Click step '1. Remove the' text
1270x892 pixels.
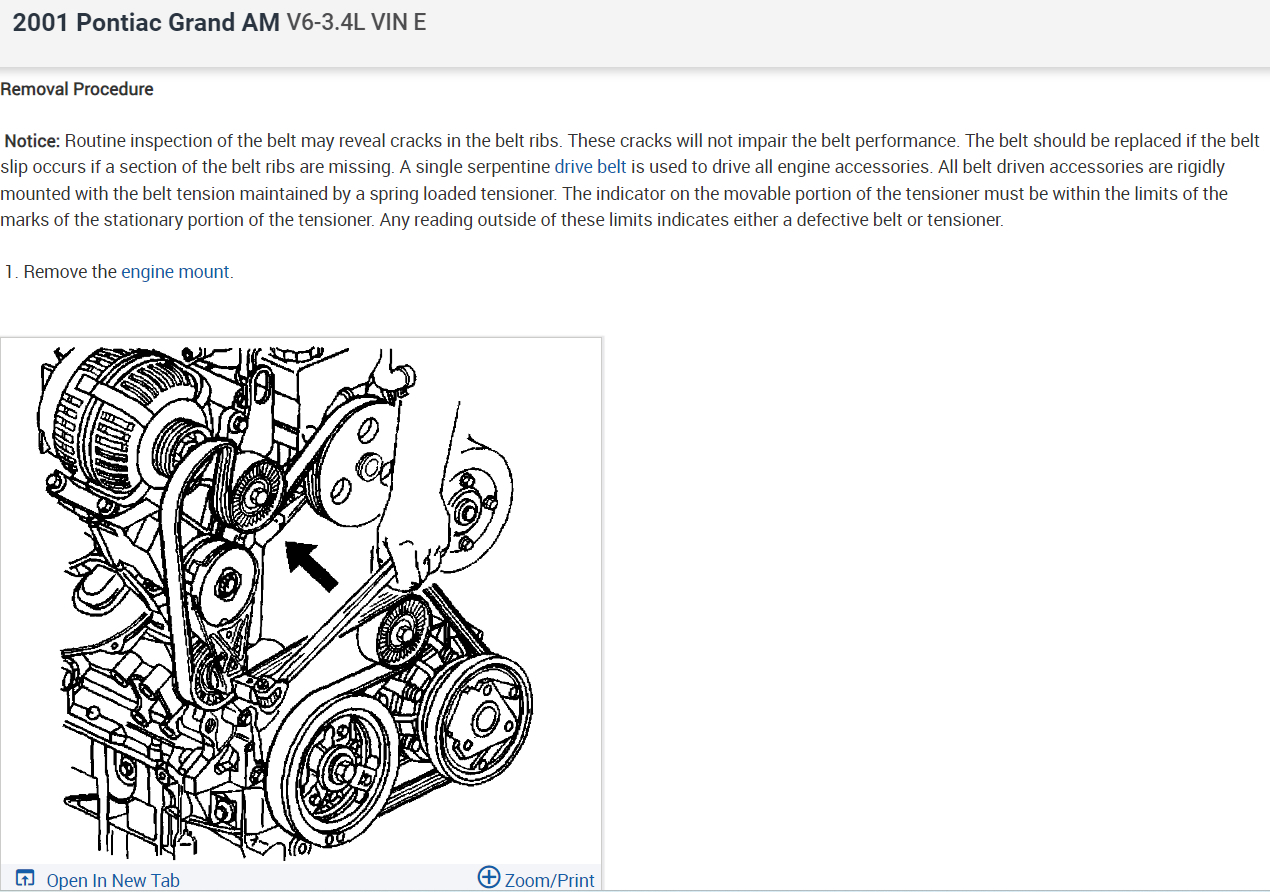coord(61,271)
